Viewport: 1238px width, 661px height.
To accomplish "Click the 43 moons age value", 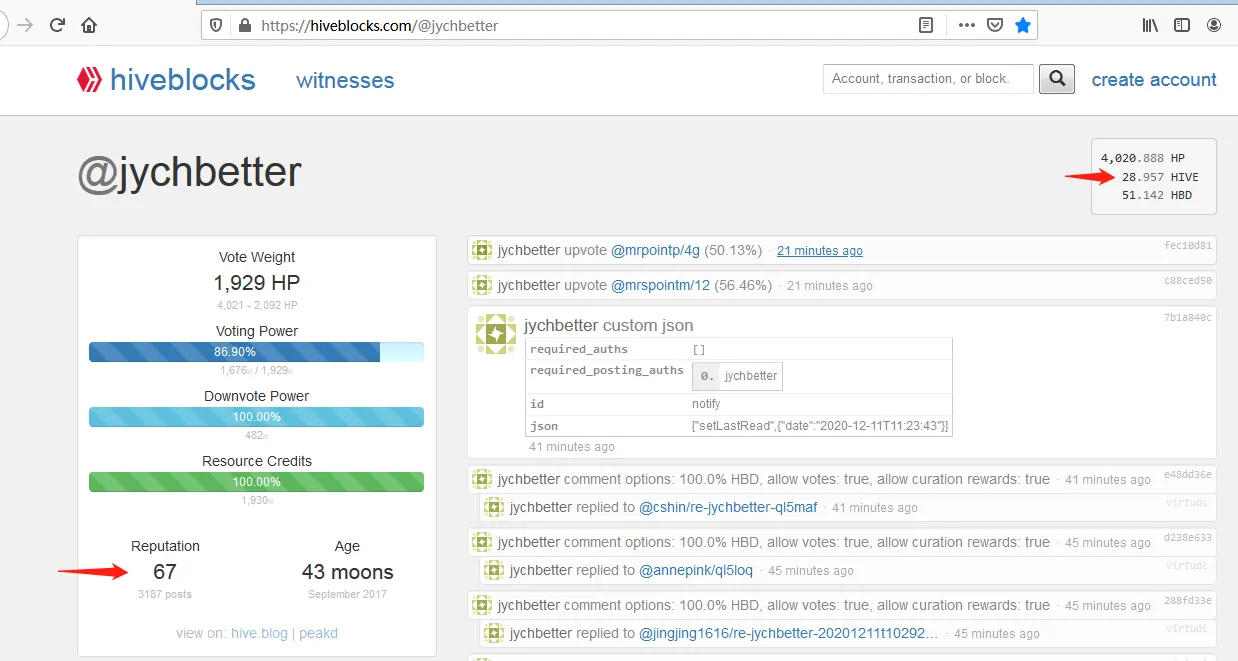I will [347, 572].
